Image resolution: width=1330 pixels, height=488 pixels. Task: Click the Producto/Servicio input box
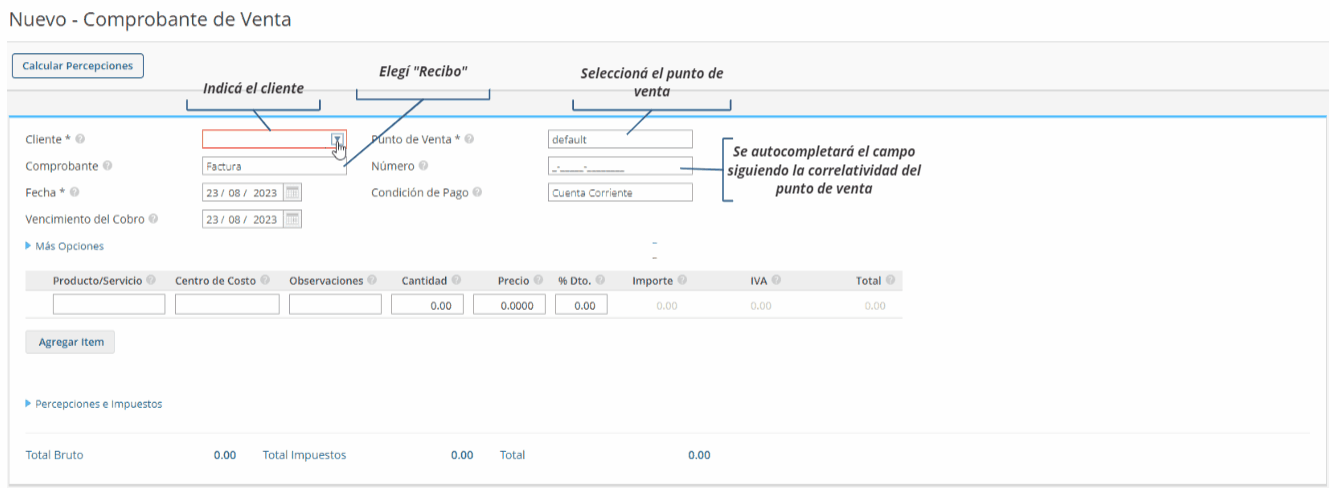[x=109, y=305]
